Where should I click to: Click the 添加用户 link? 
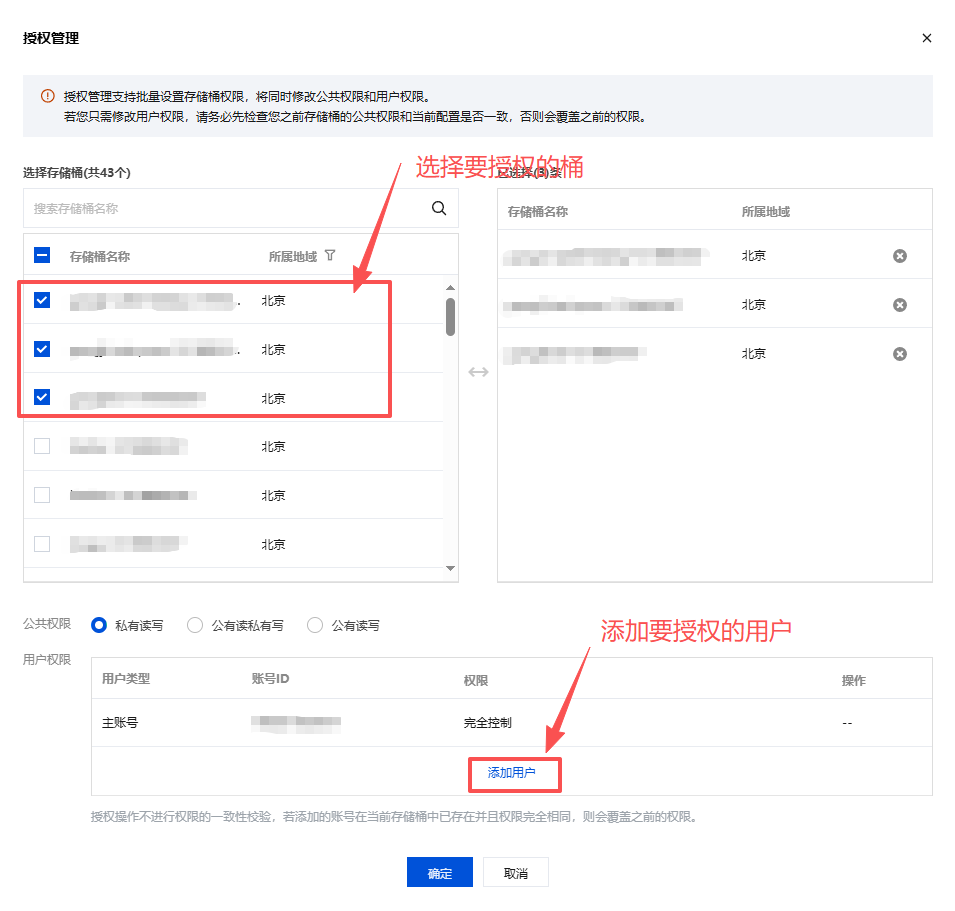511,773
